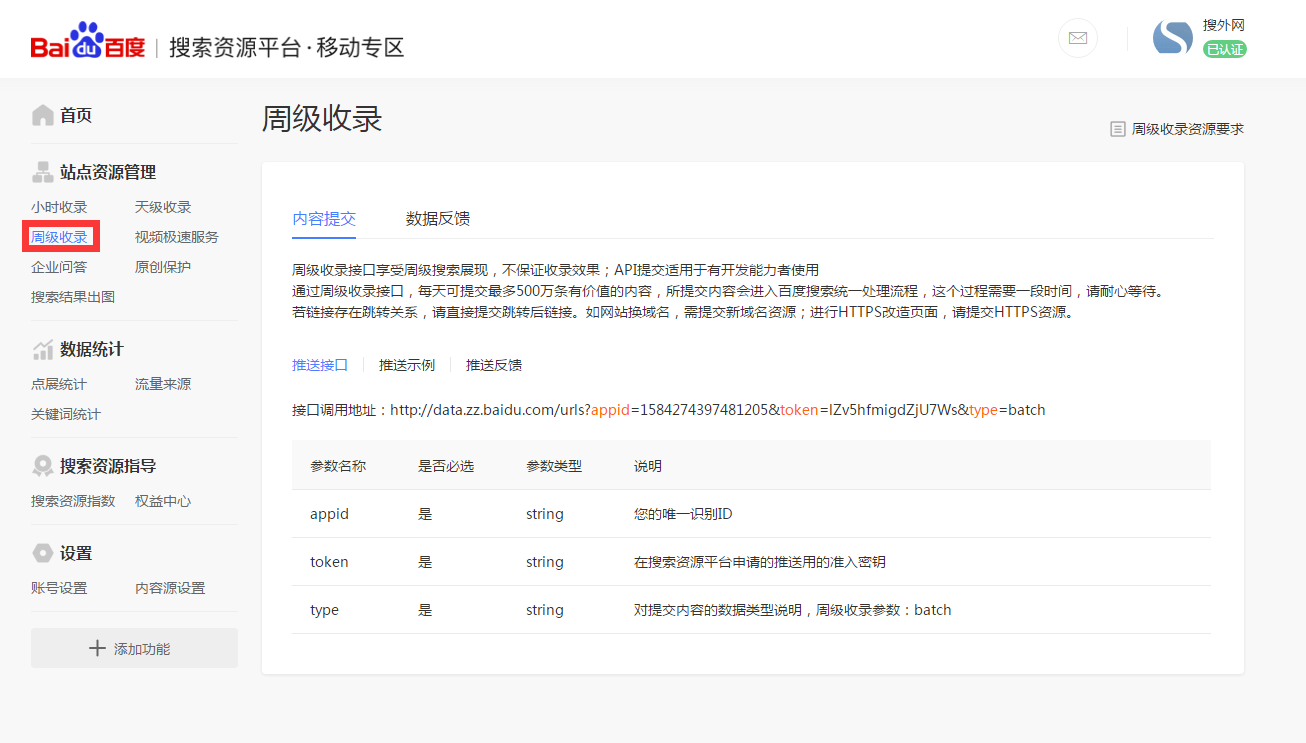Click the 设置 gear icon in sidebar
The height and width of the screenshot is (743, 1306).
coord(43,552)
